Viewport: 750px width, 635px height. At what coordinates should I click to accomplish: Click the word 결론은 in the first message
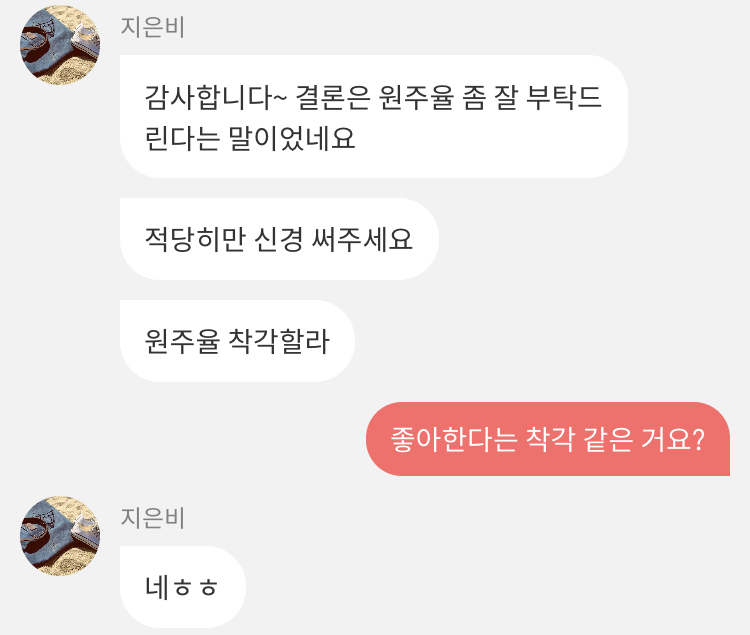coord(333,97)
